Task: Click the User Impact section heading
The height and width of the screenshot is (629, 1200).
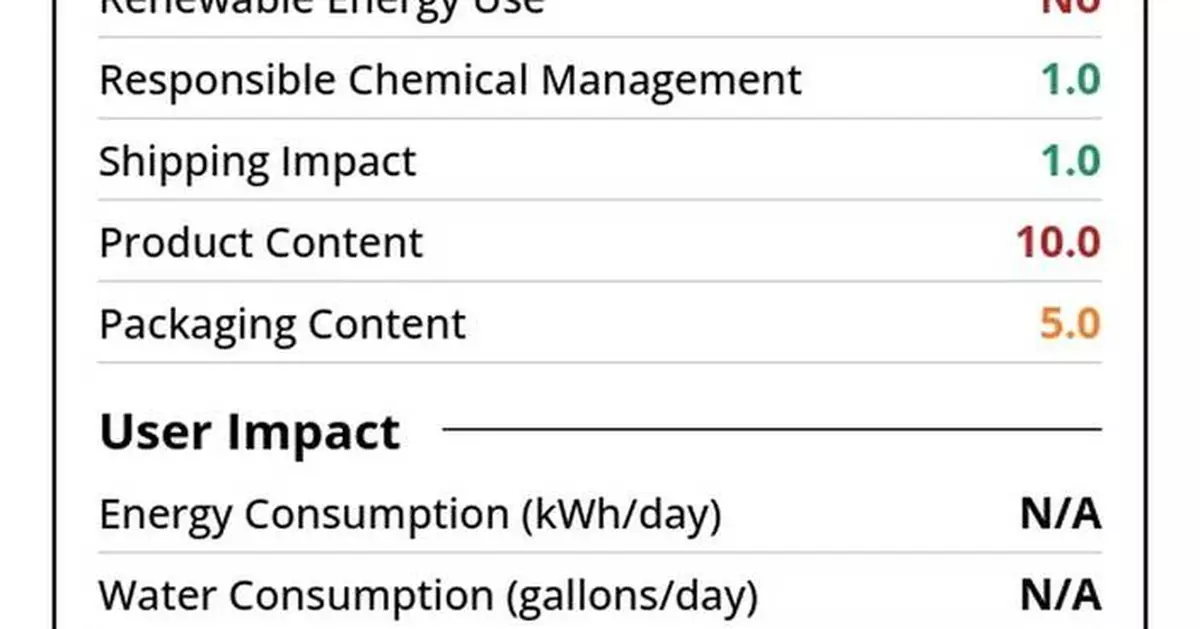Action: 249,432
